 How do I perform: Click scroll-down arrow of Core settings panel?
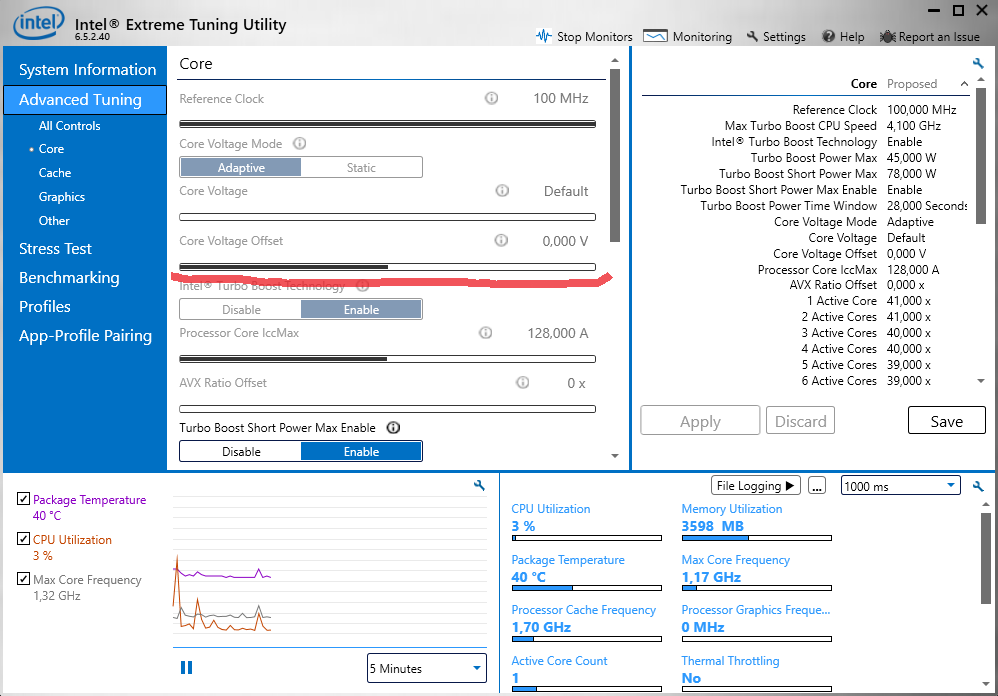[x=615, y=456]
